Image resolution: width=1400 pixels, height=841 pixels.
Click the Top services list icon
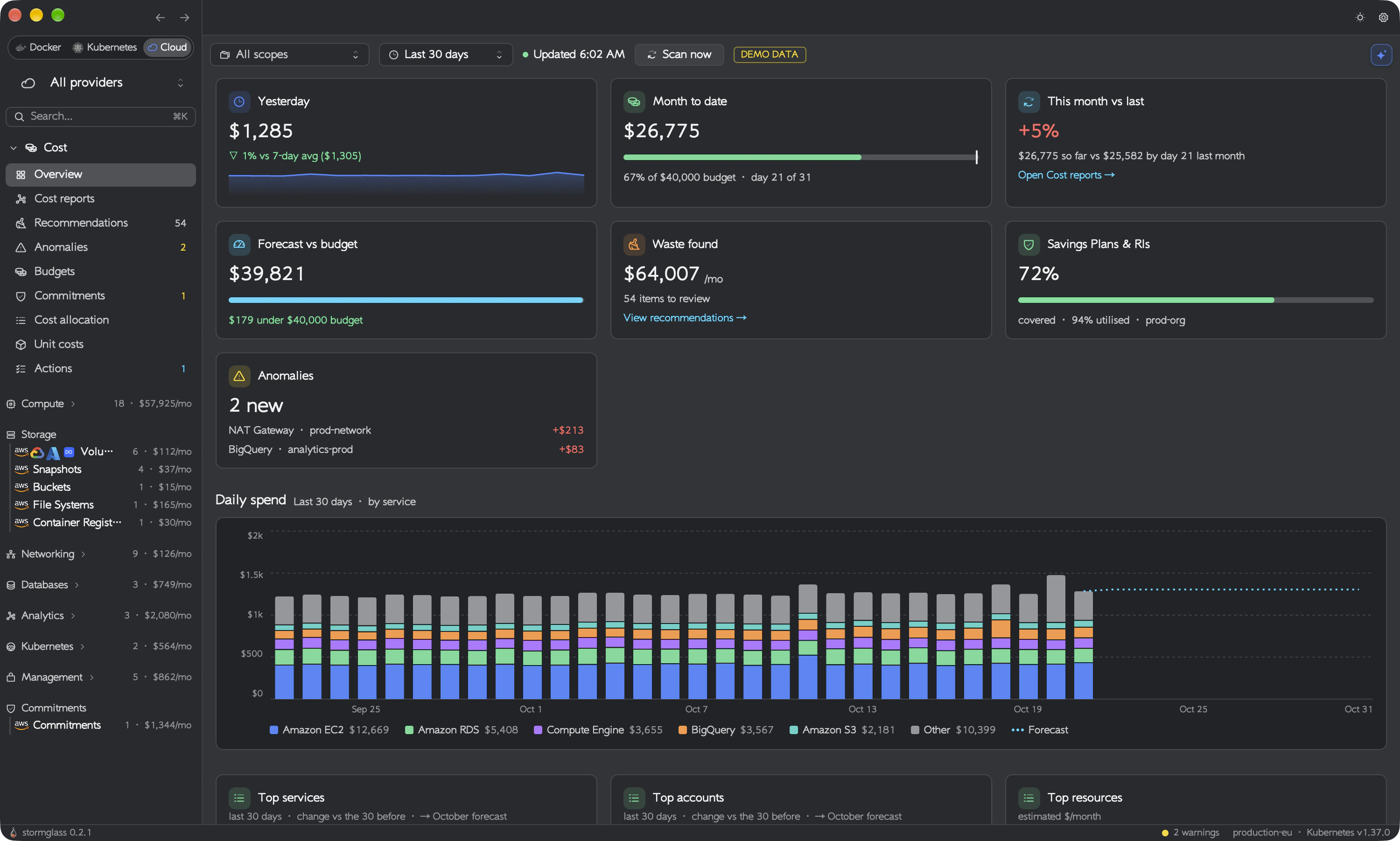tap(239, 798)
